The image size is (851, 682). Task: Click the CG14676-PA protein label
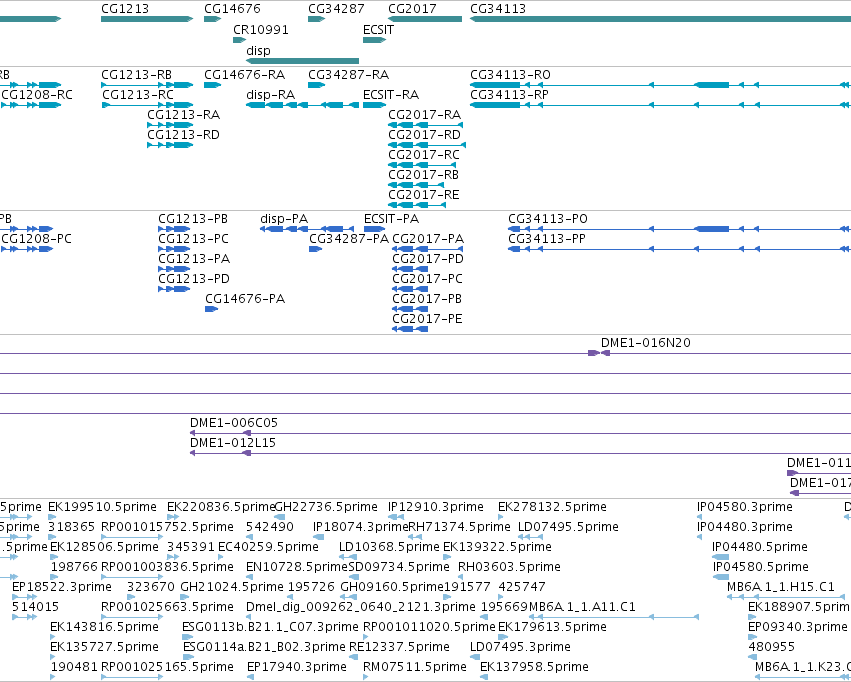(245, 299)
